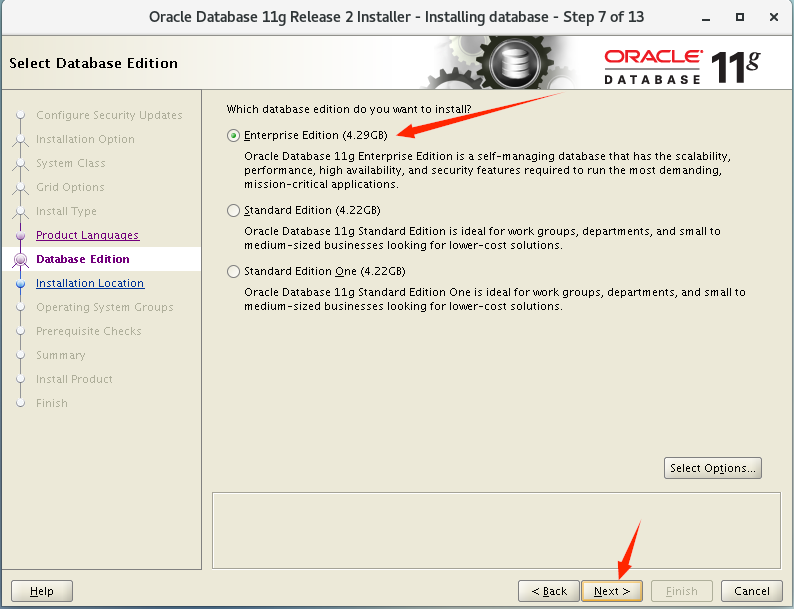This screenshot has width=794, height=609.
Task: Pick the Standard Edition One radio button
Action: coord(233,271)
